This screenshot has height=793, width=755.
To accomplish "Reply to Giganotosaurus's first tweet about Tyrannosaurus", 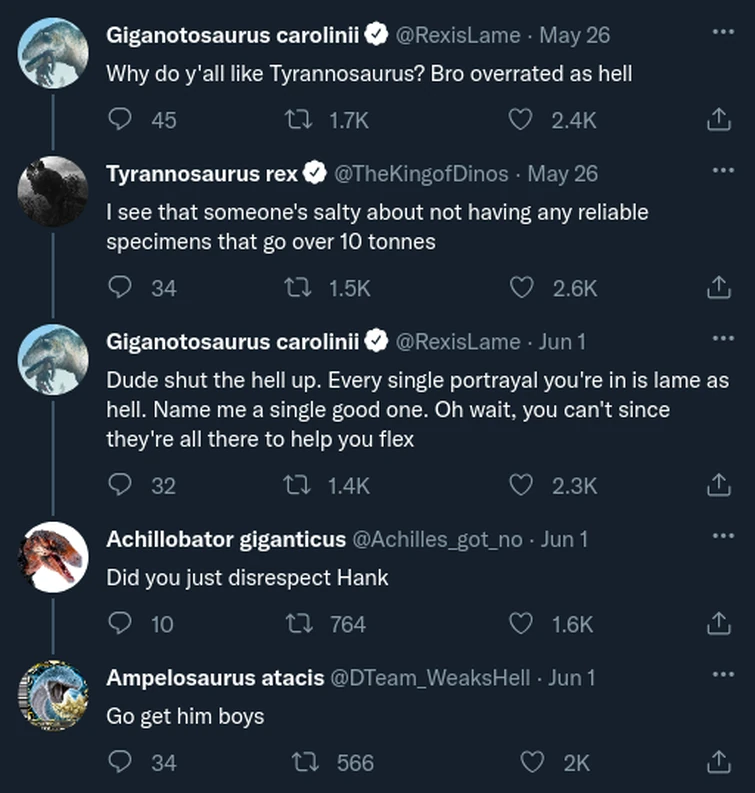I will tap(119, 120).
